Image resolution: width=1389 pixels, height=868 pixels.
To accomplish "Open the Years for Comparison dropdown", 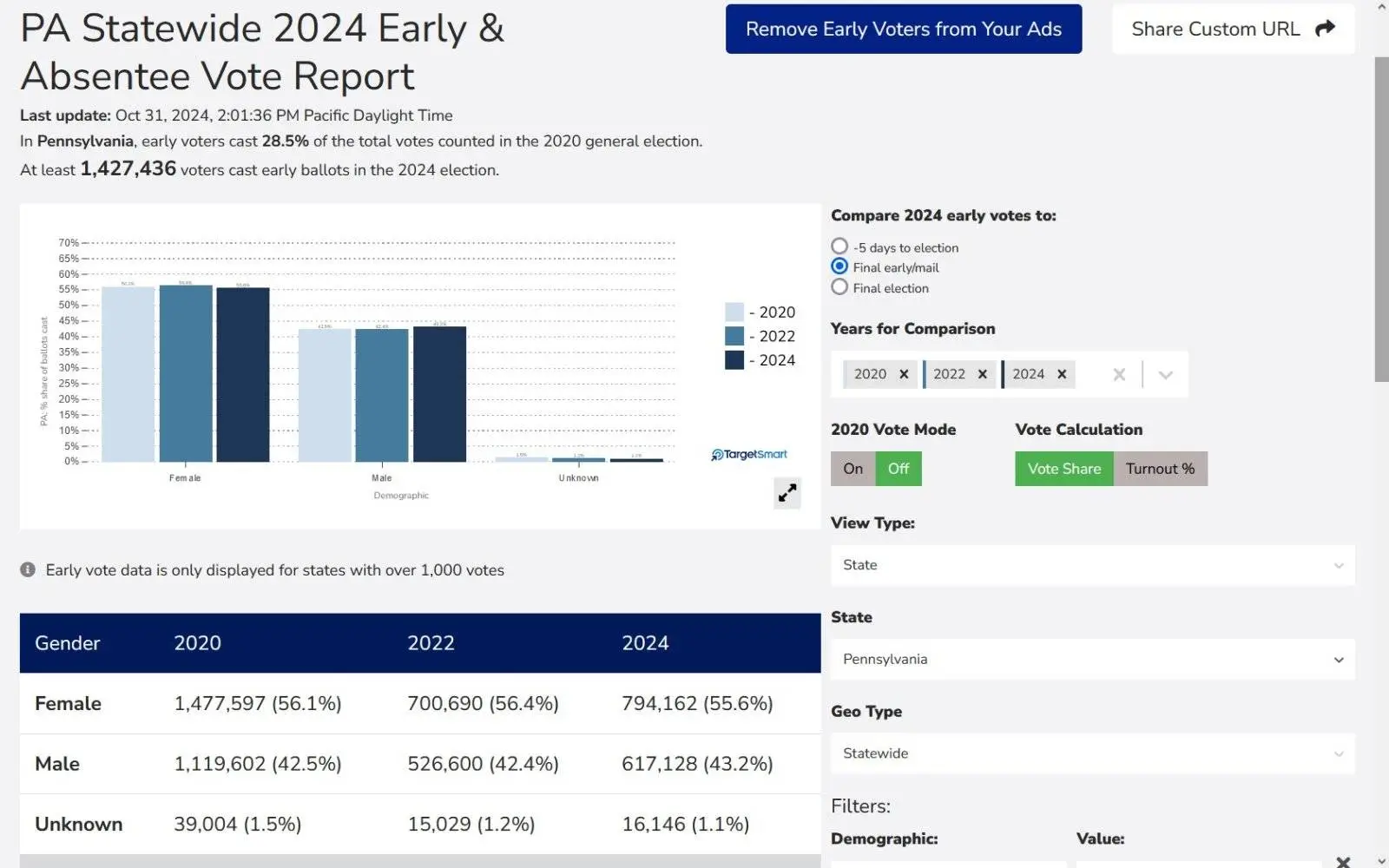I will 1166,374.
